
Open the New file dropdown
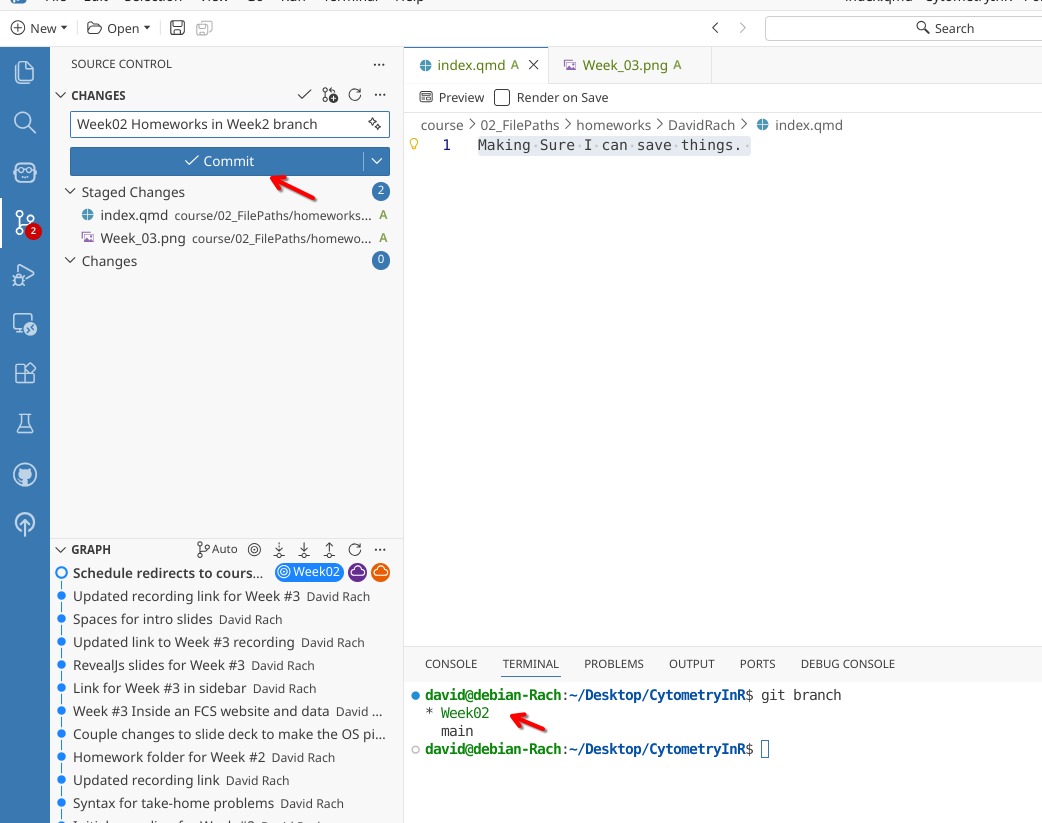click(38, 28)
